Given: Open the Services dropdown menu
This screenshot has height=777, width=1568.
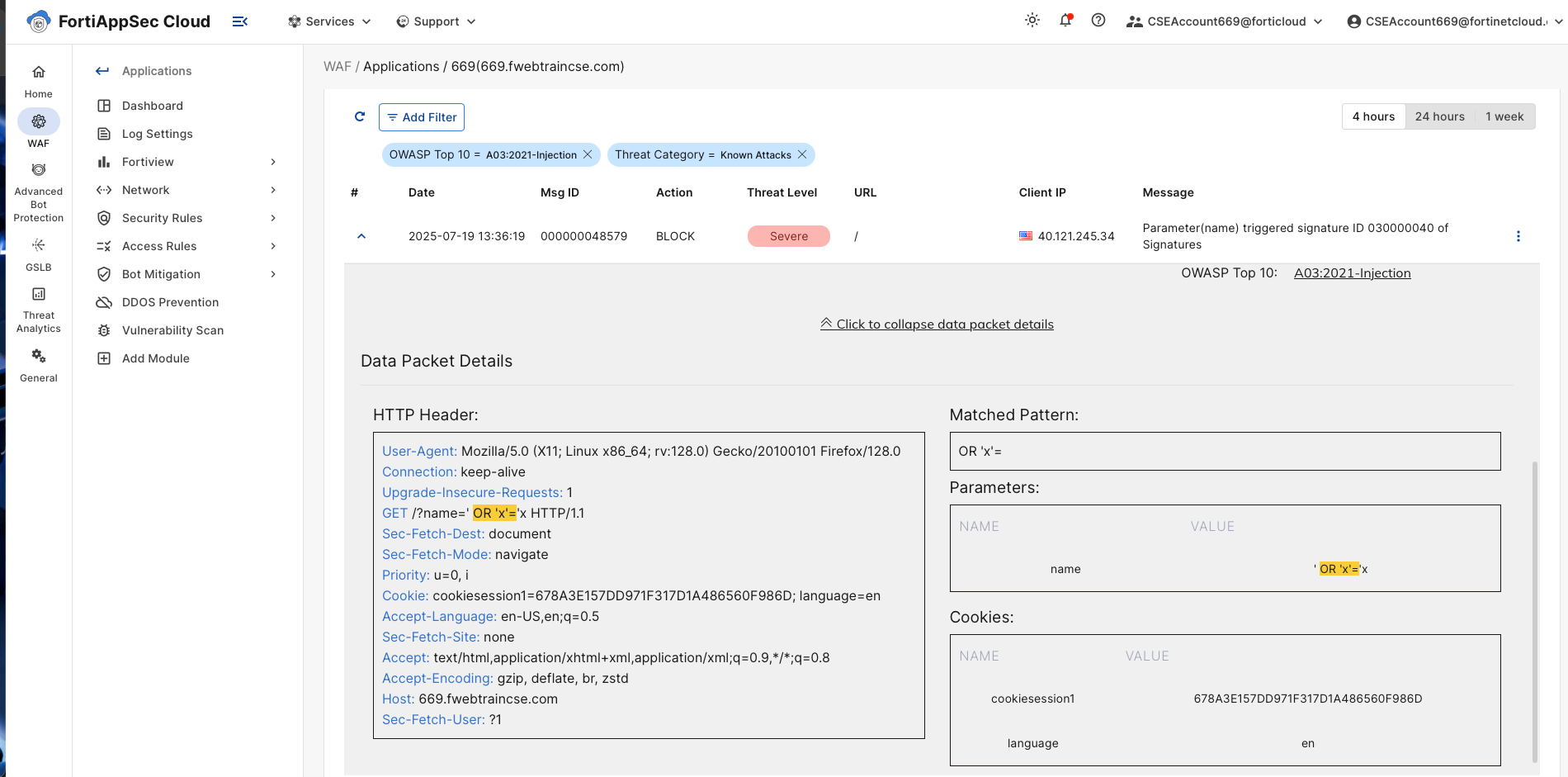Looking at the screenshot, I should coord(329,21).
